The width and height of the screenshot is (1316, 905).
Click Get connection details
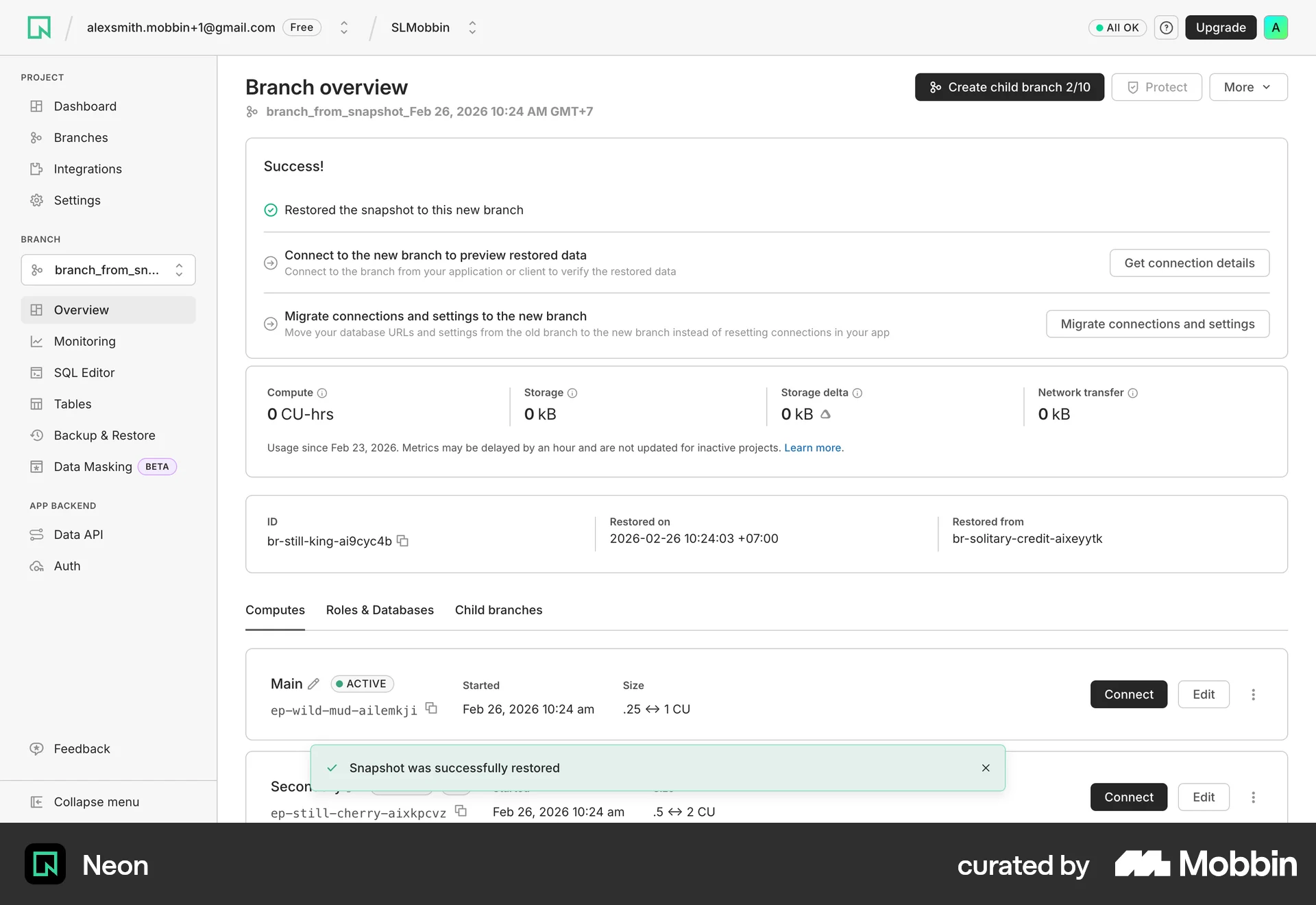1189,263
